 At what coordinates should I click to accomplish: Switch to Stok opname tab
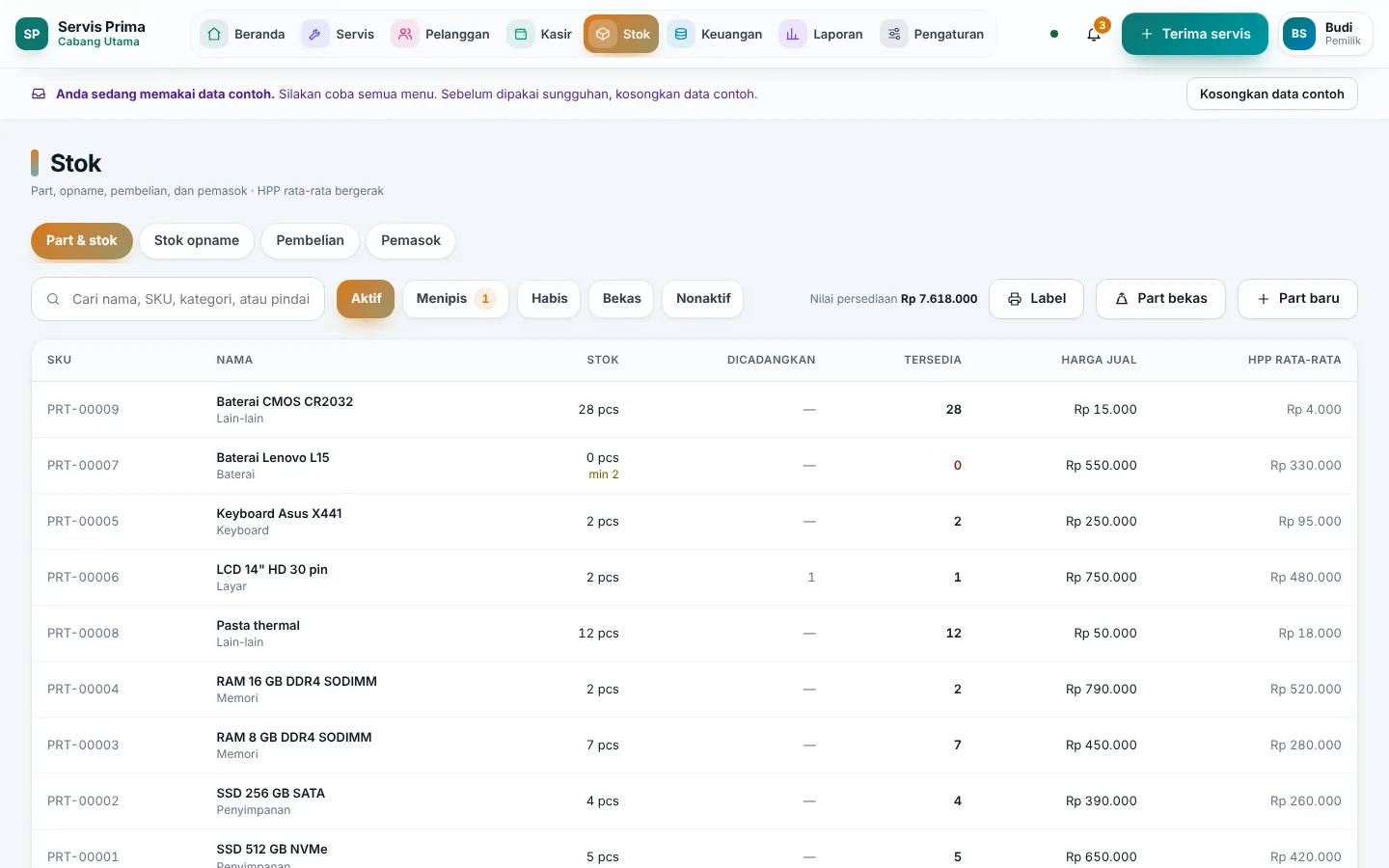197,240
